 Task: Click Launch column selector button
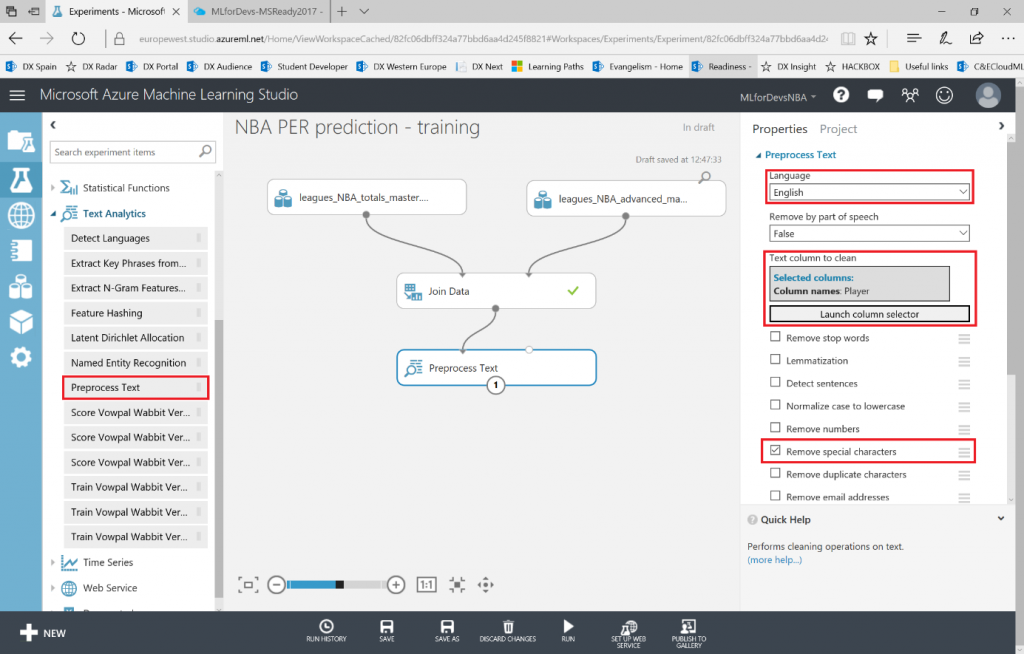pos(869,314)
